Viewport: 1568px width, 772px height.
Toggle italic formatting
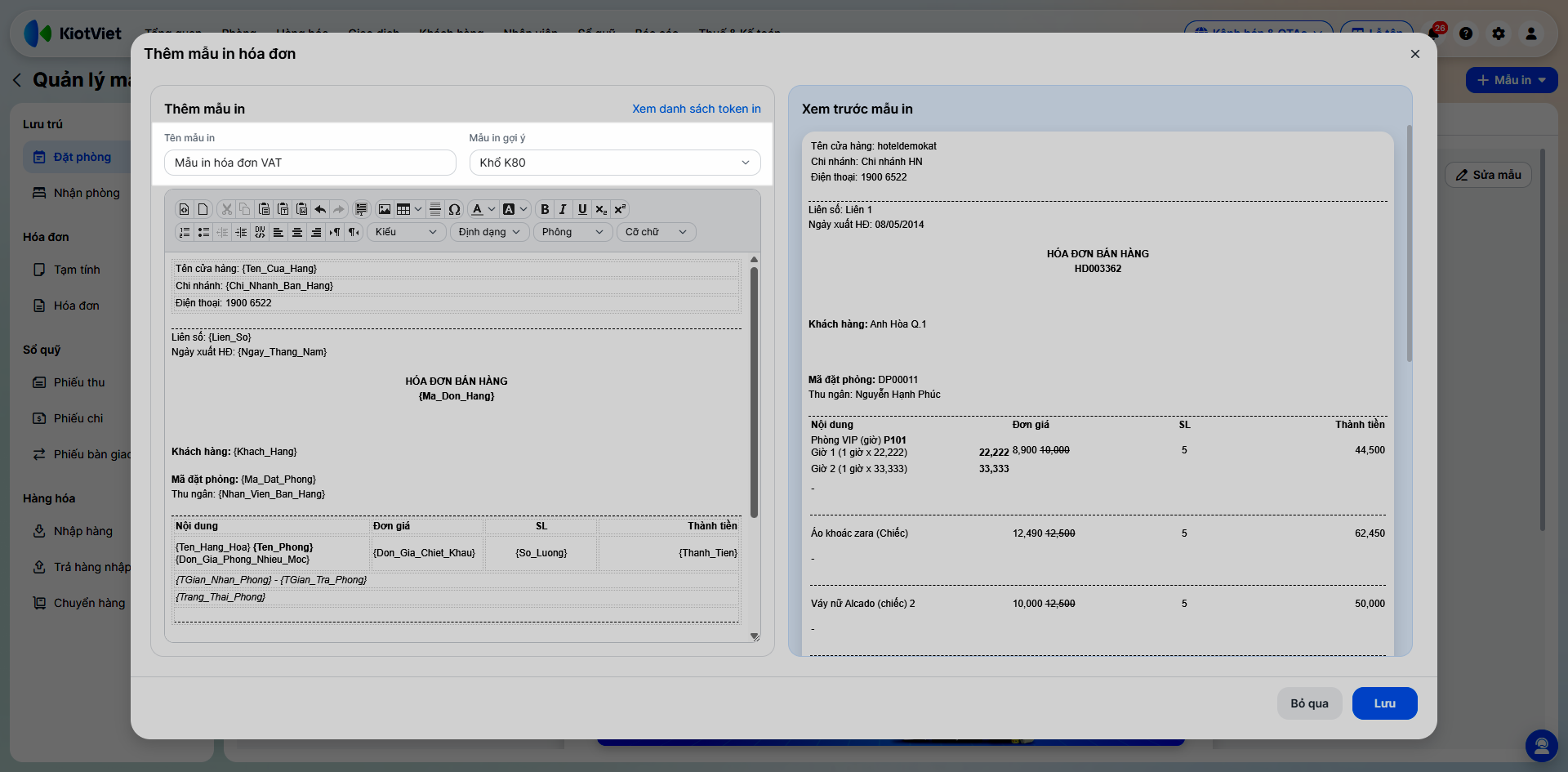(563, 209)
